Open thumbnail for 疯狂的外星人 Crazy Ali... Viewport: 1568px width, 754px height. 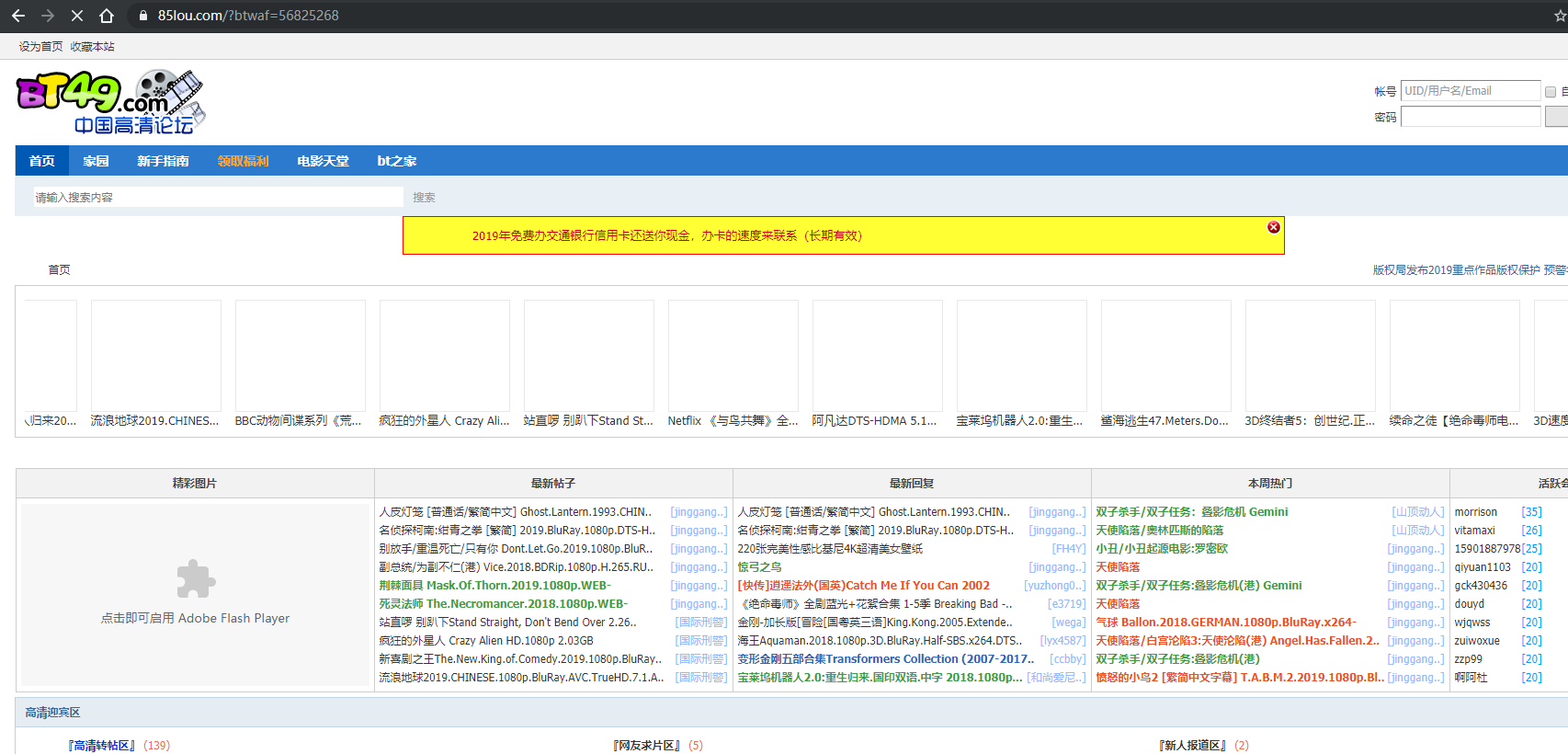point(445,355)
